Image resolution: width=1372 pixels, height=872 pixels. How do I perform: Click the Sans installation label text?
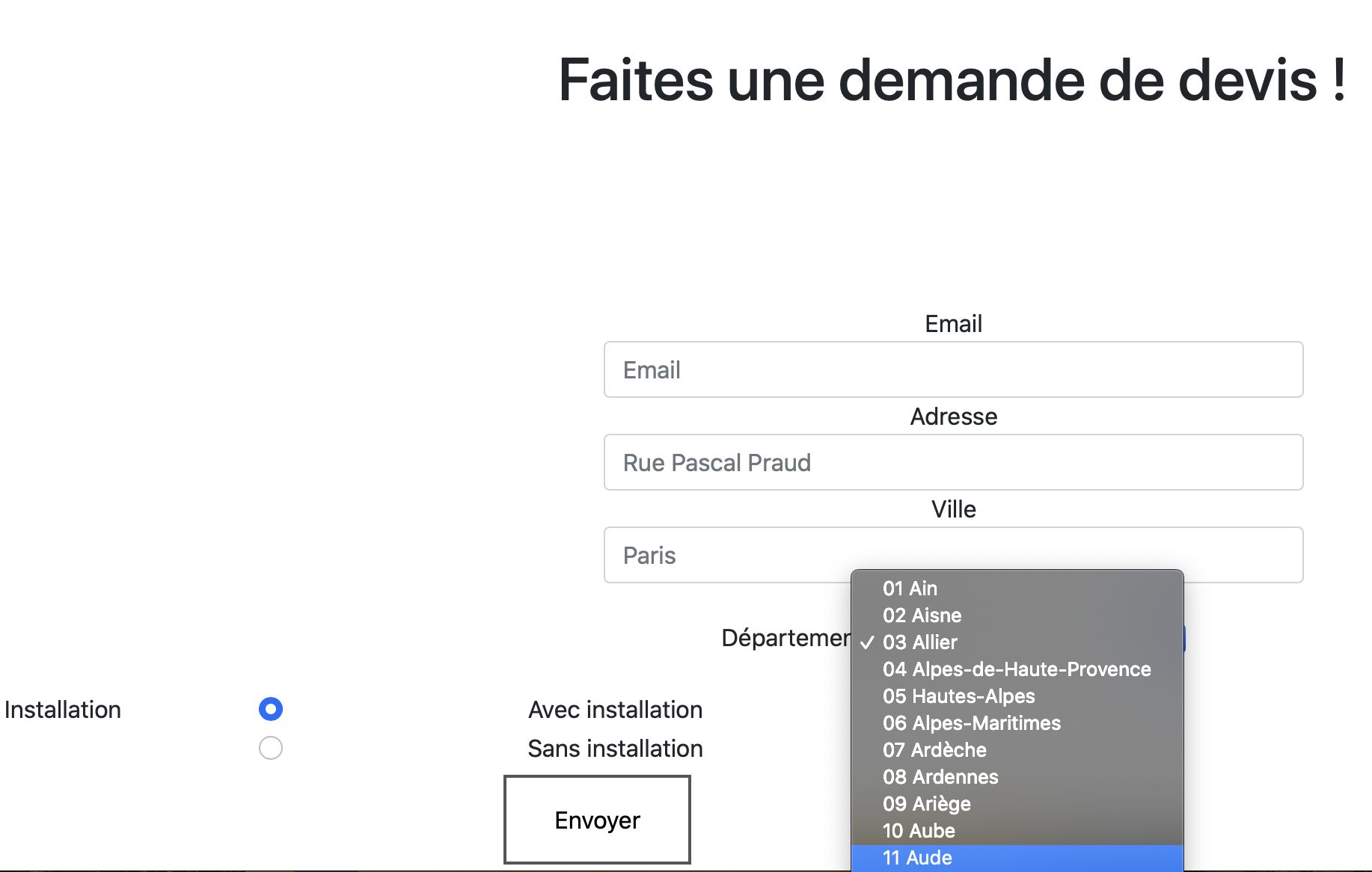pyautogui.click(x=615, y=748)
